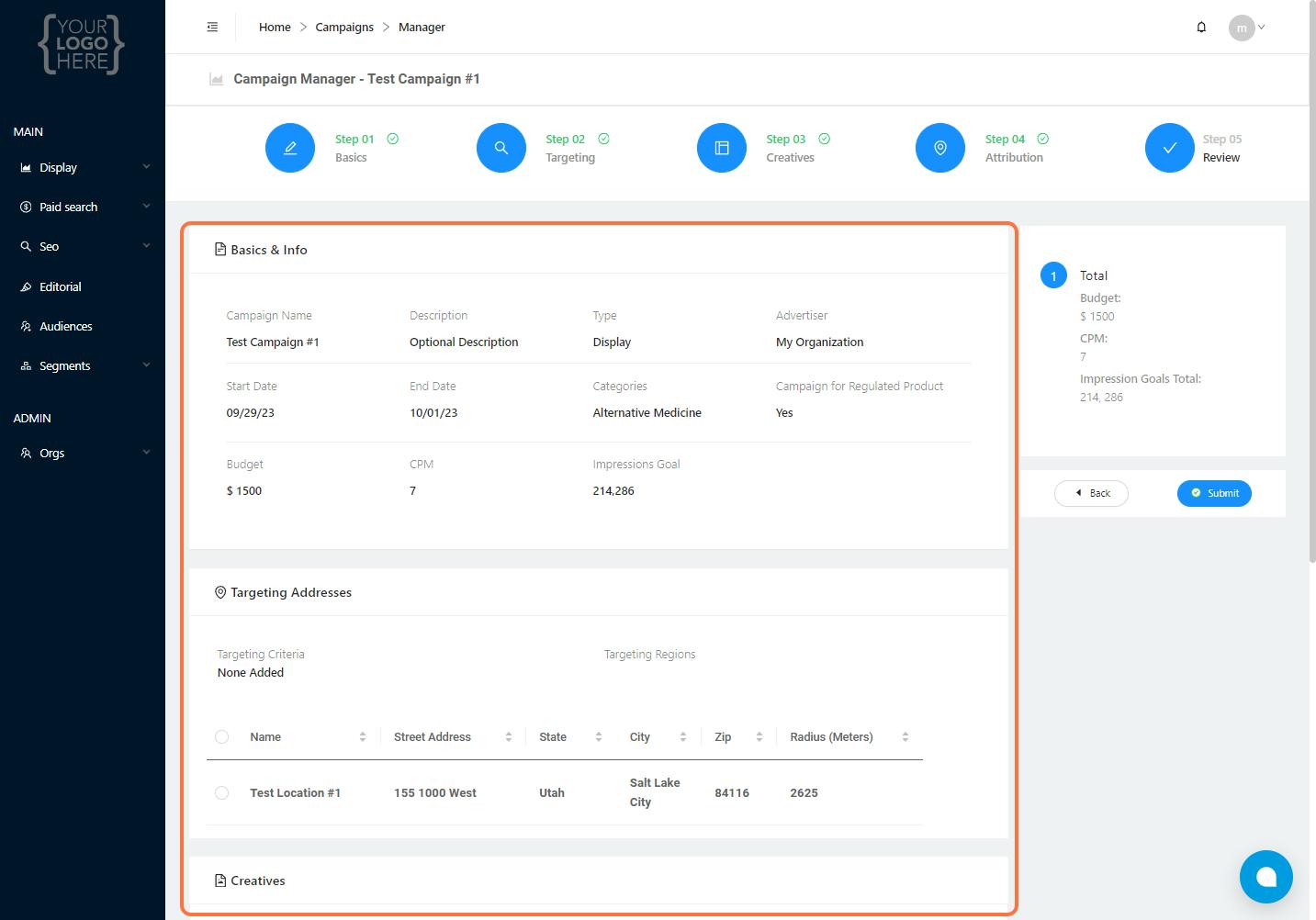Click the Back button
This screenshot has width=1316, height=920.
[x=1091, y=493]
